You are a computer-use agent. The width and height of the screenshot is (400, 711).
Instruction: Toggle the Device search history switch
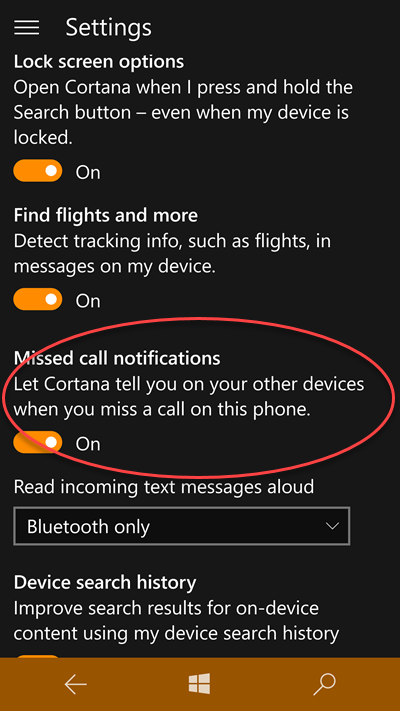(38, 657)
